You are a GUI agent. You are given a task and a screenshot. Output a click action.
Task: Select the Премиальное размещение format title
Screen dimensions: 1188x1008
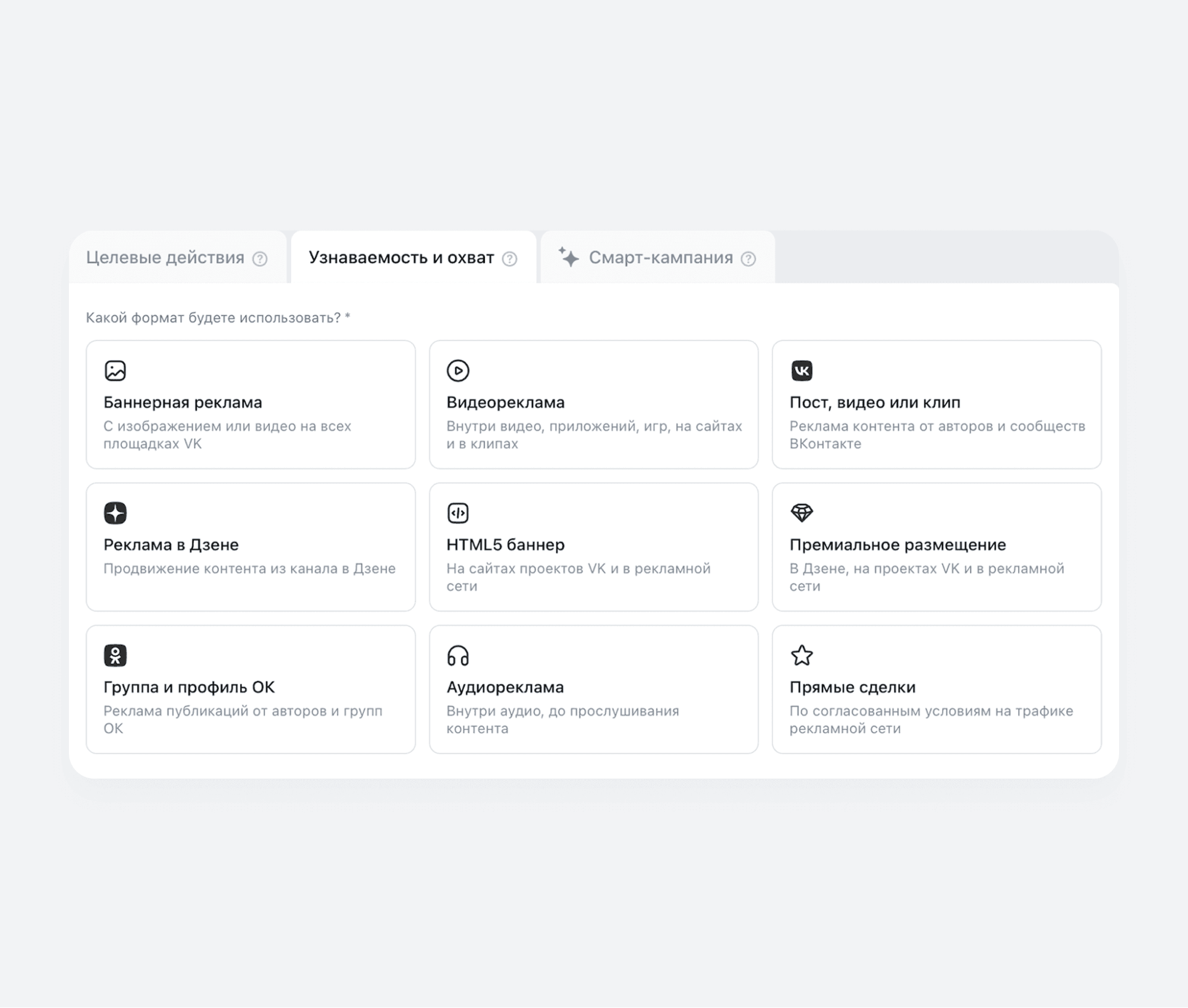tap(897, 544)
